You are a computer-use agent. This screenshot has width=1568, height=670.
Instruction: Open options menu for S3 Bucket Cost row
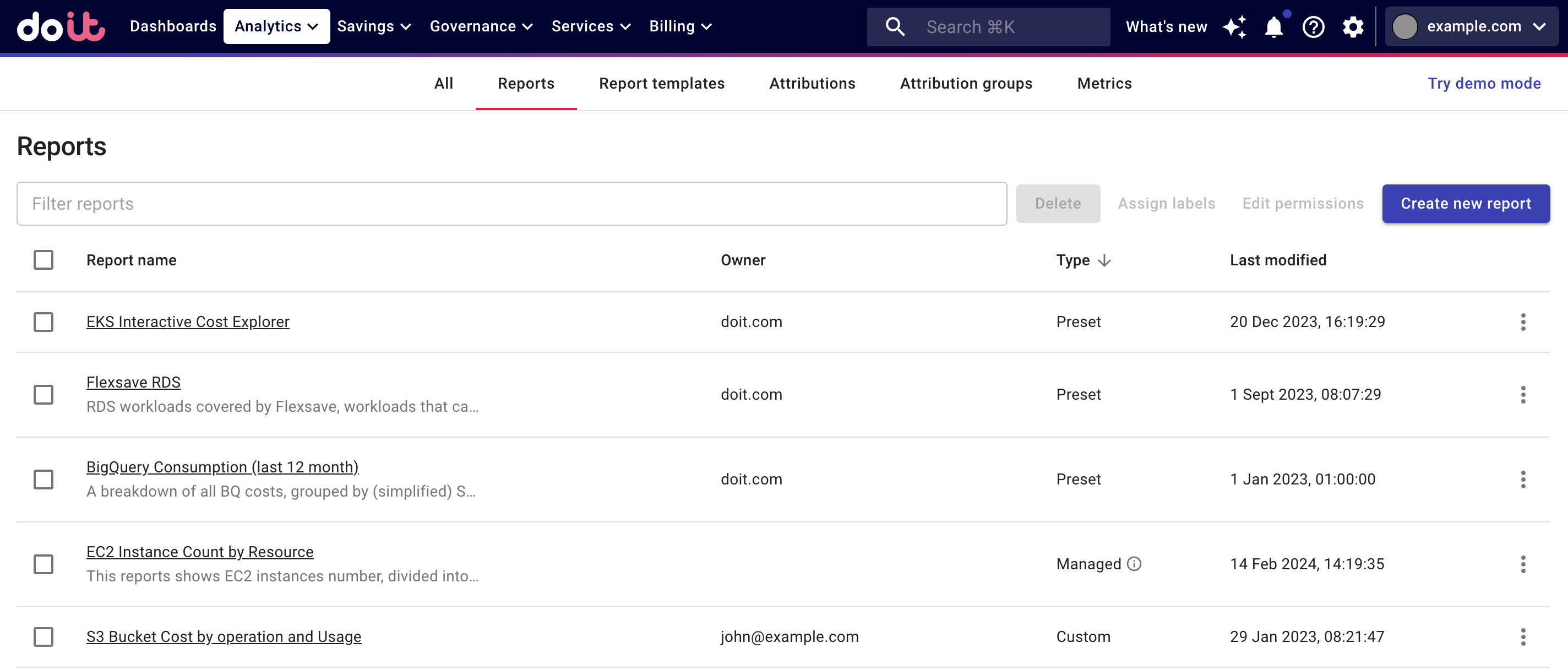pos(1523,636)
